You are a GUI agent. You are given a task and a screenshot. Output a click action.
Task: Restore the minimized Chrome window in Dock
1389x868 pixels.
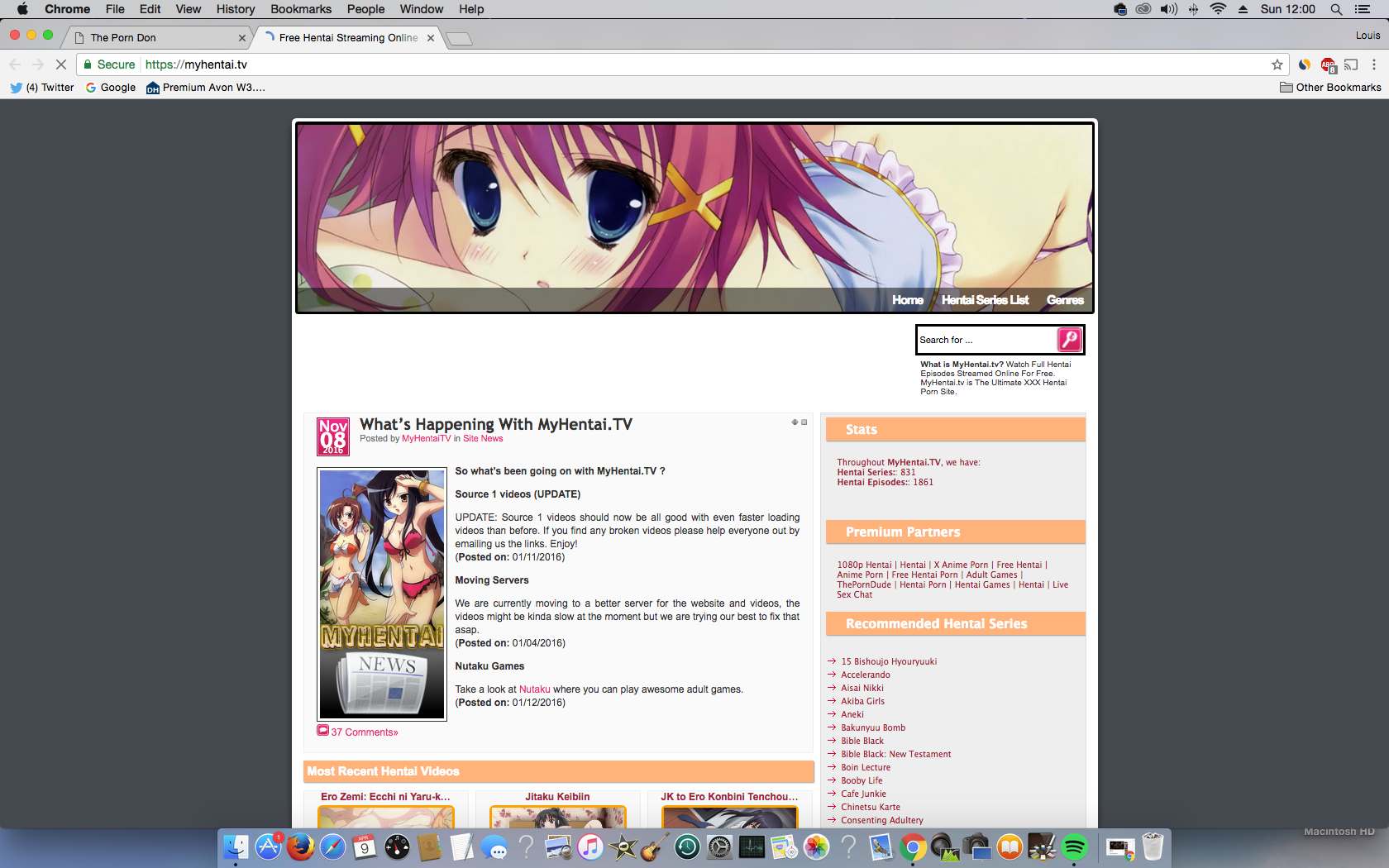point(1119,847)
